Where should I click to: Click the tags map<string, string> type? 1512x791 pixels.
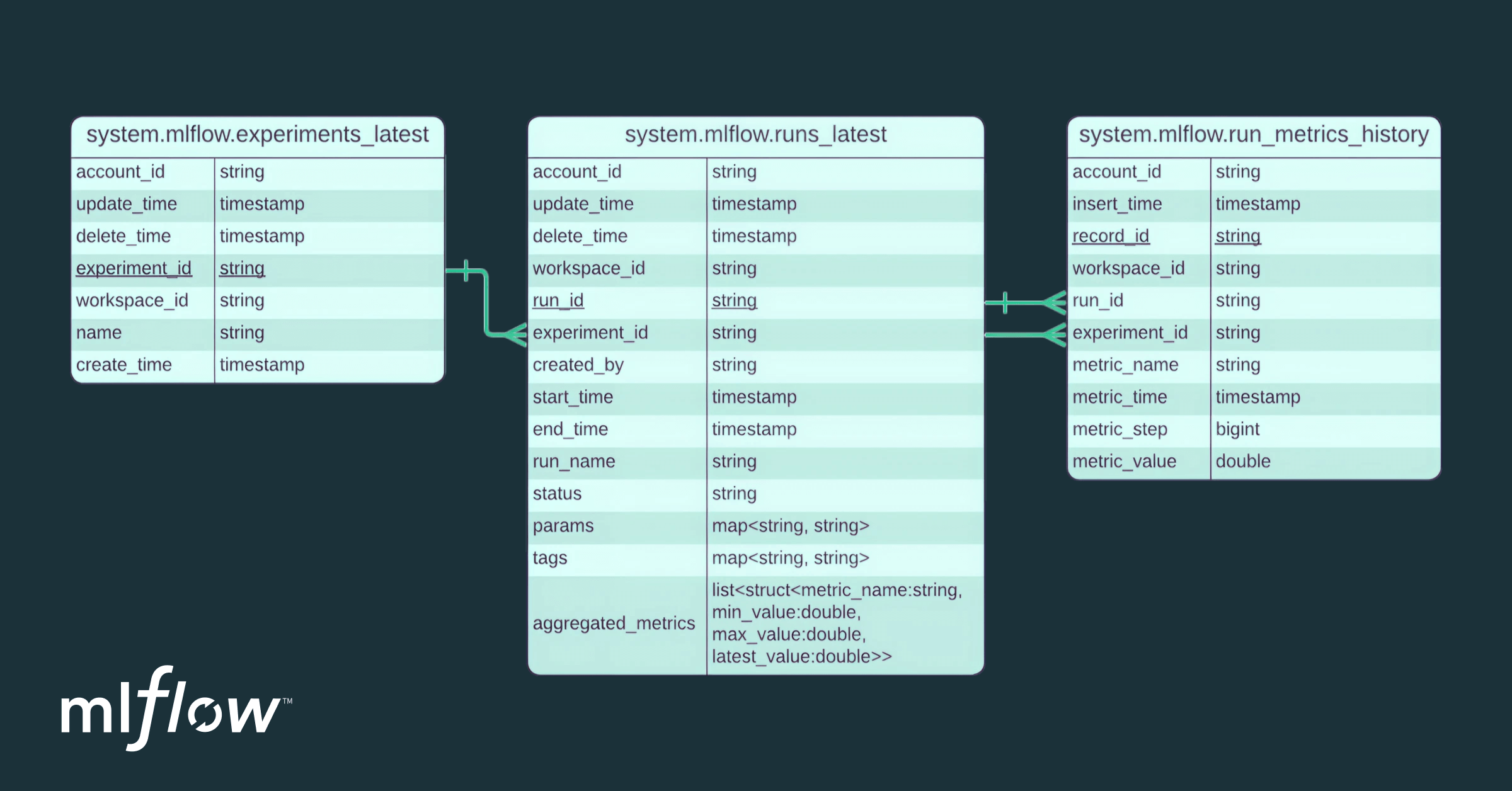(790, 558)
